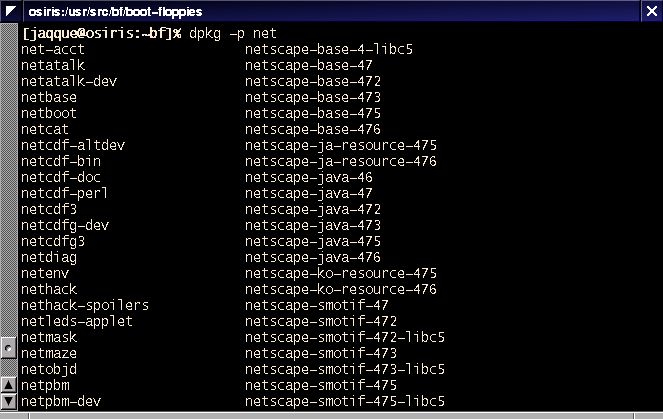Click the scrollbar up arrow
Screen dimensions: 663x419
click(8, 385)
